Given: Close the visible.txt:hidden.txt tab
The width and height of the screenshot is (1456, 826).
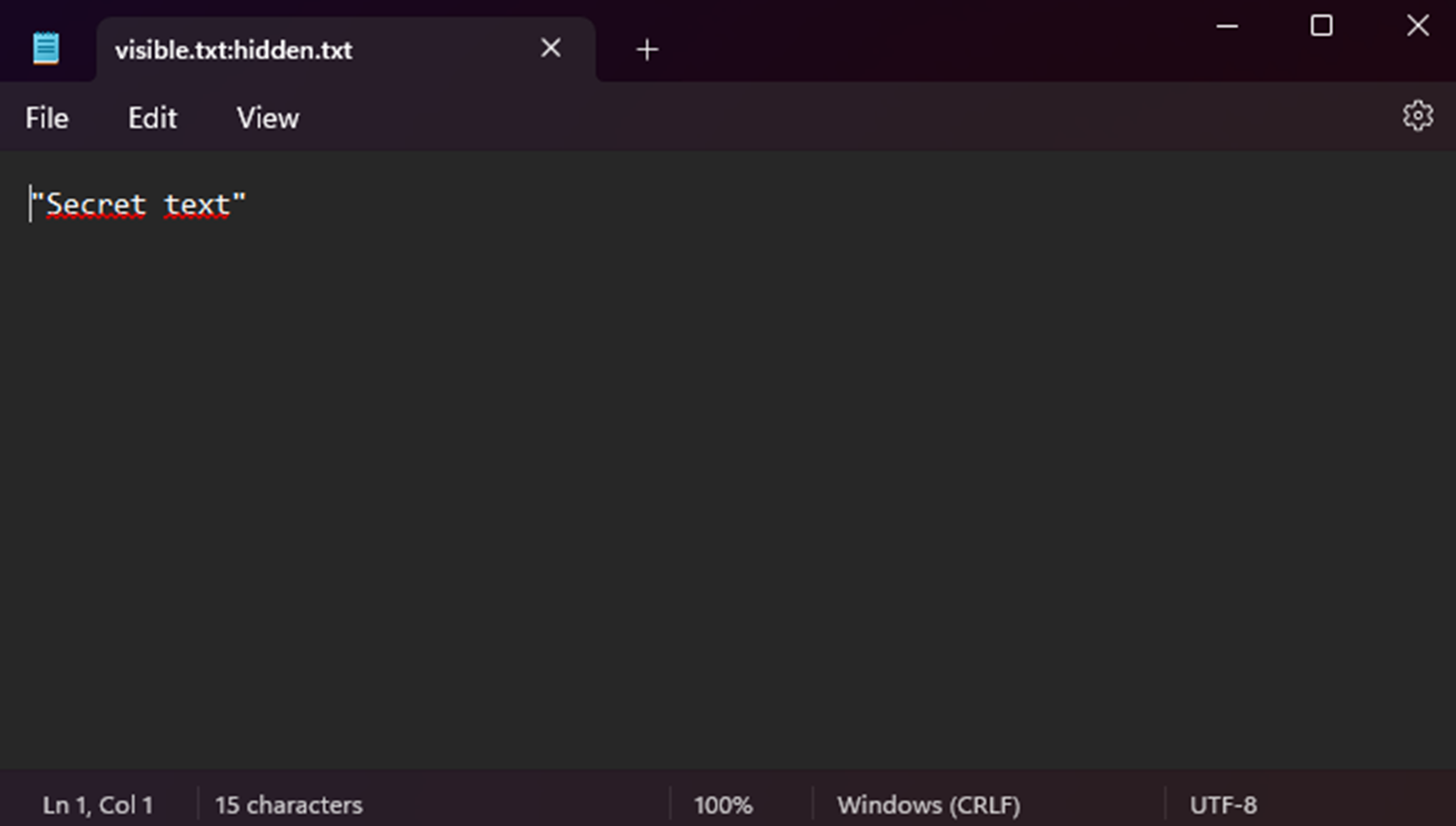Looking at the screenshot, I should (x=550, y=48).
